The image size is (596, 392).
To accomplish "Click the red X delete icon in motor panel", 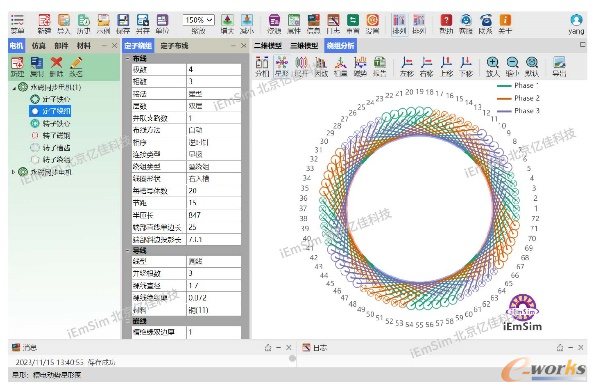I will coord(56,66).
